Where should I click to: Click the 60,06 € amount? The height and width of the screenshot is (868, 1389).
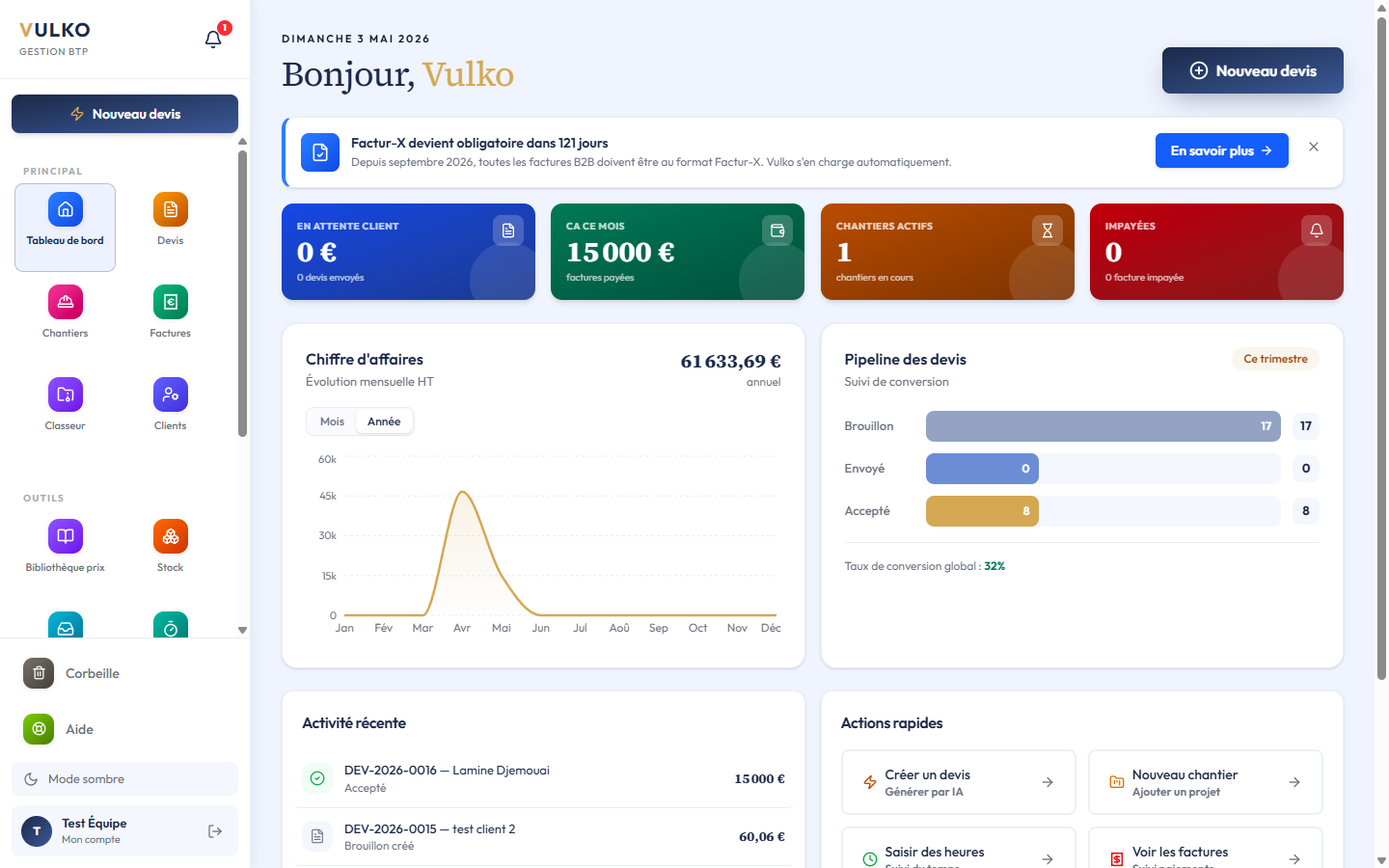pos(762,836)
